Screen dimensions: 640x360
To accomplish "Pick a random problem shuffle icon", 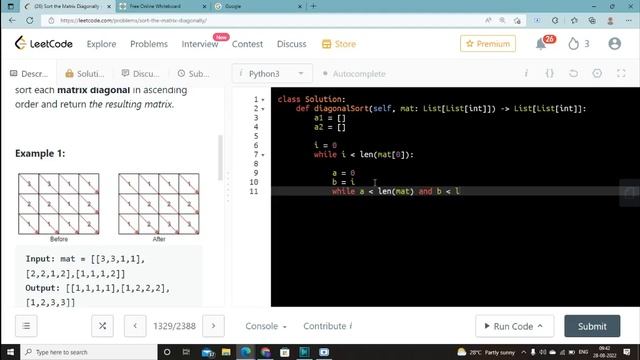I will [102, 326].
